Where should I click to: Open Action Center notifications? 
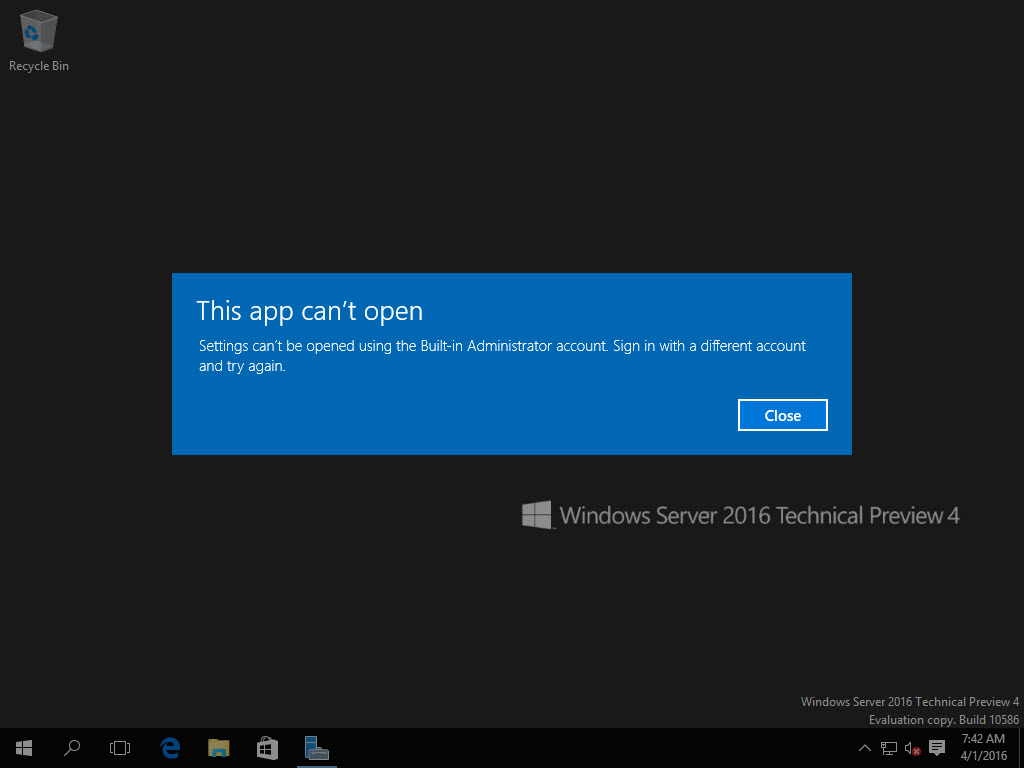coord(936,747)
